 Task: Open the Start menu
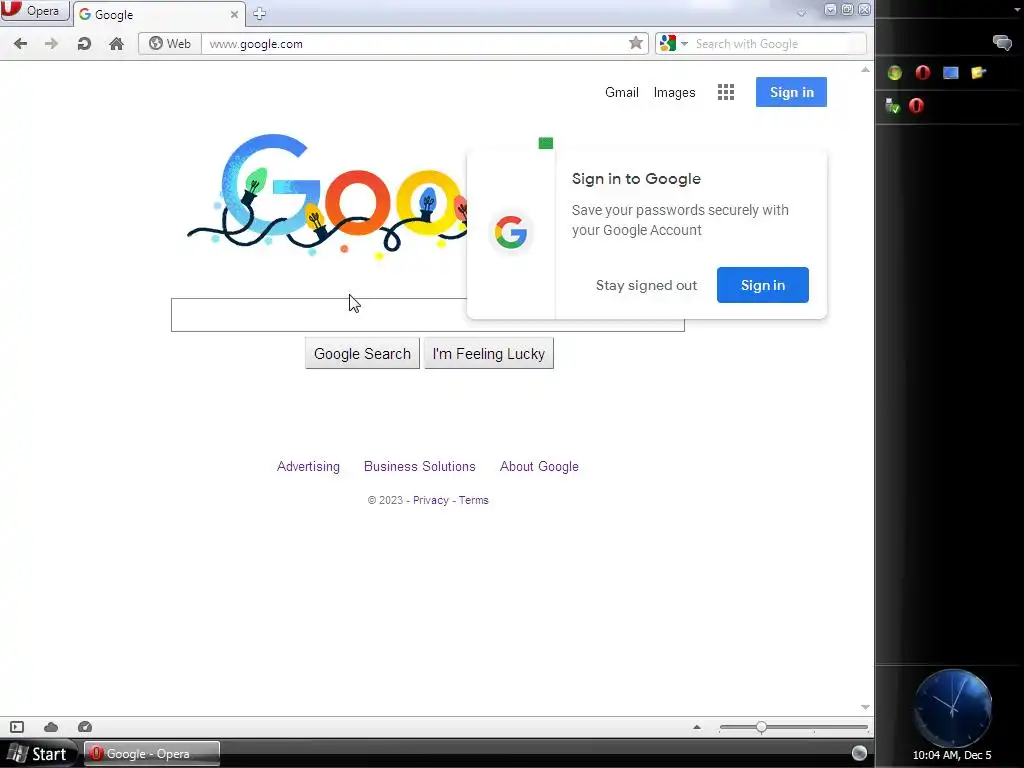38,754
